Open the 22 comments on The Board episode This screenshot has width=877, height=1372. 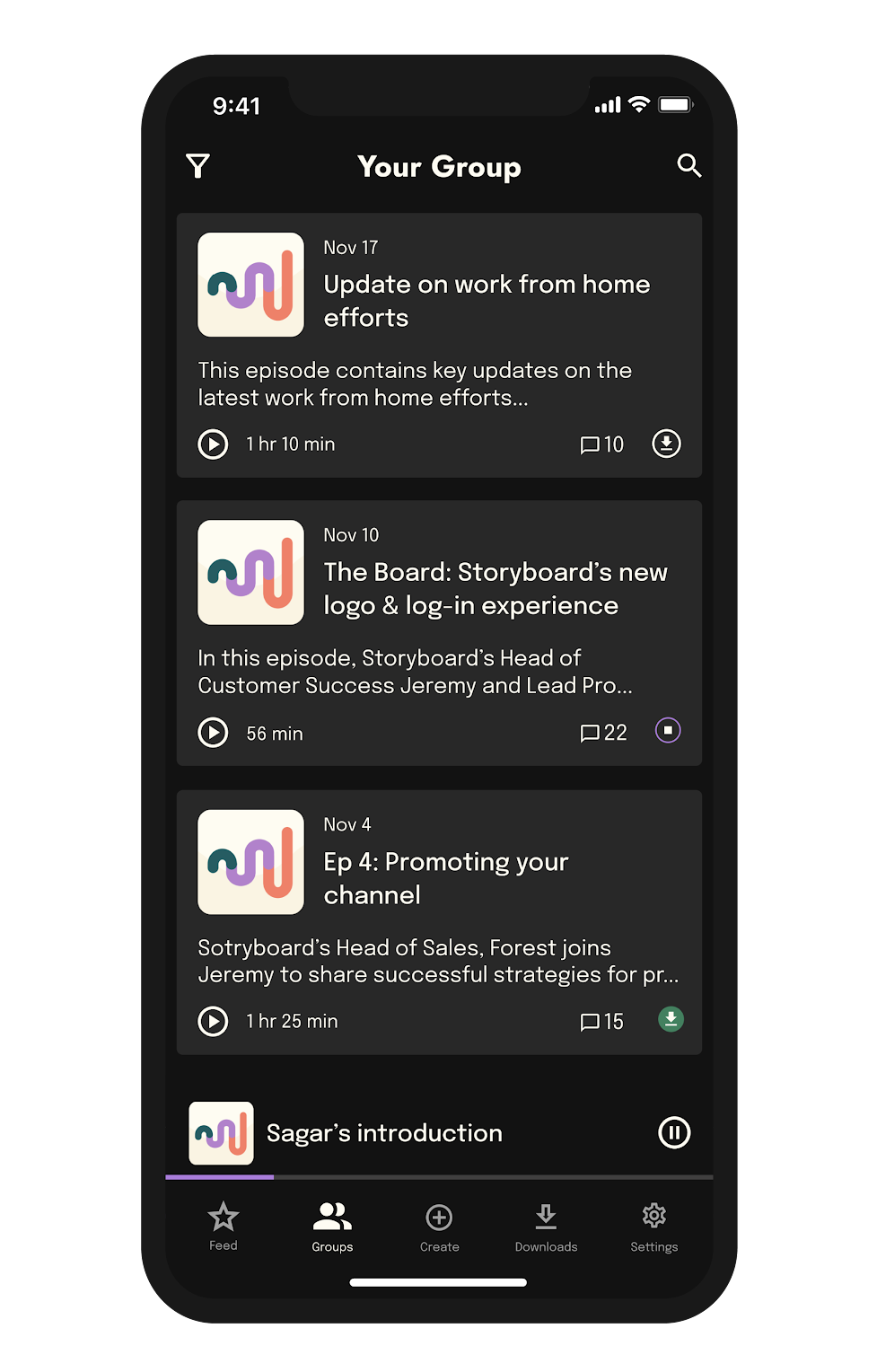603,733
